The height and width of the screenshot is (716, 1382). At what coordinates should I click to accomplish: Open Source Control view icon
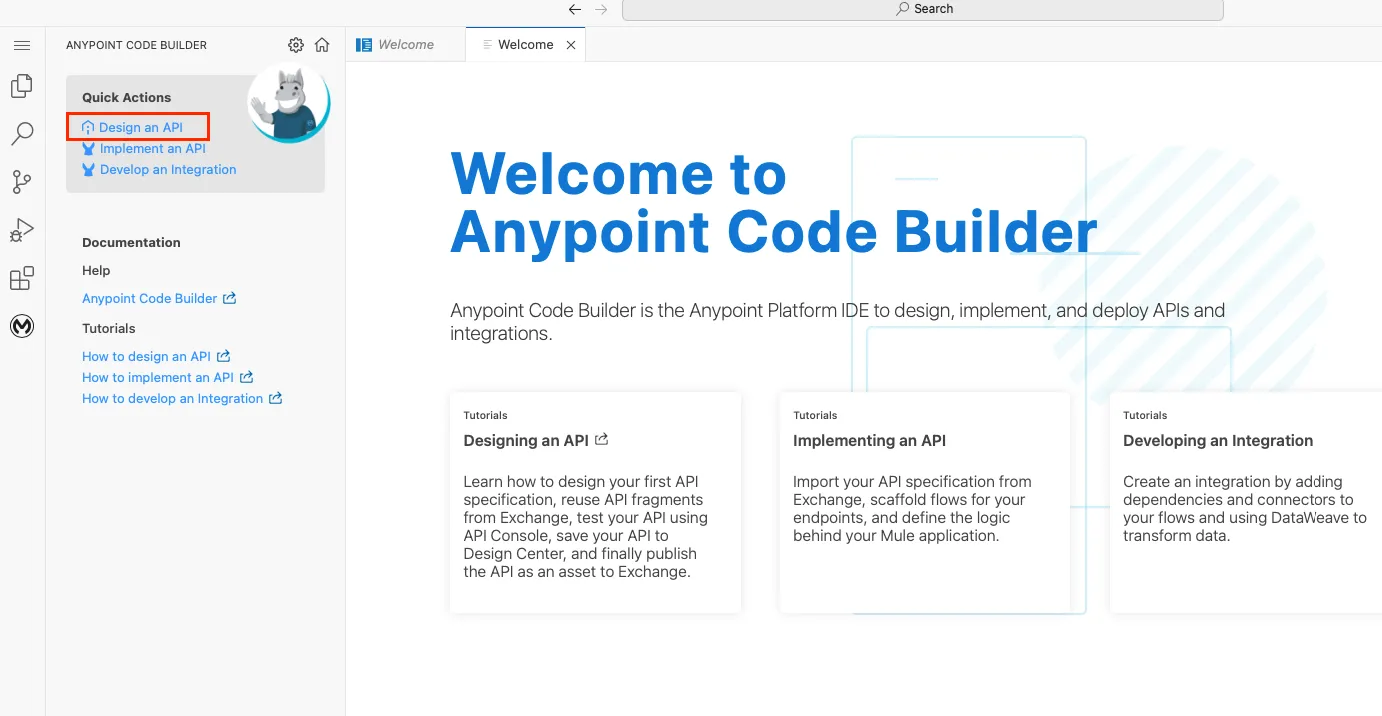click(22, 182)
